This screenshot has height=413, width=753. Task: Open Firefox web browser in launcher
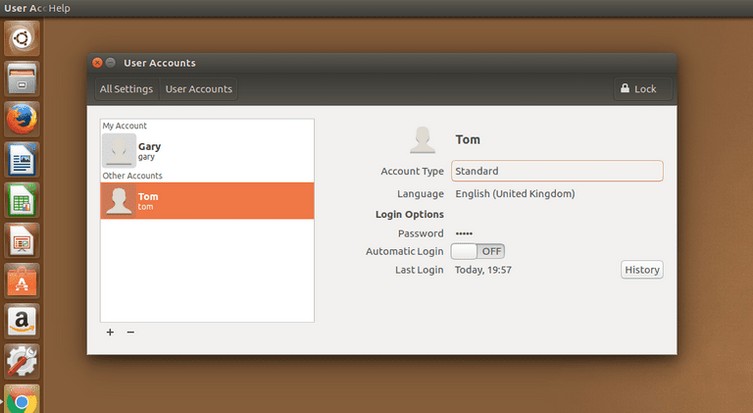(x=22, y=119)
